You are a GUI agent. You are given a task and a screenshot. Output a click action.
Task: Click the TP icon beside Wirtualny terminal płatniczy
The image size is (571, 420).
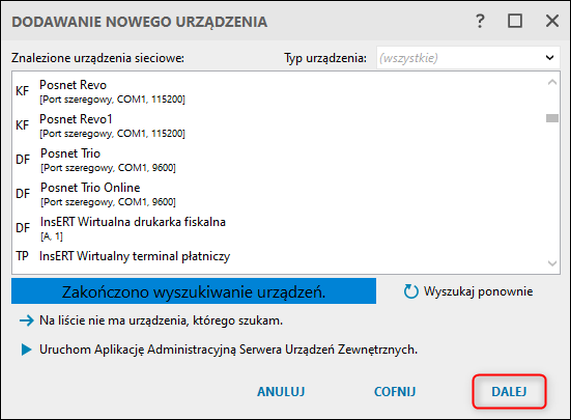pos(22,256)
